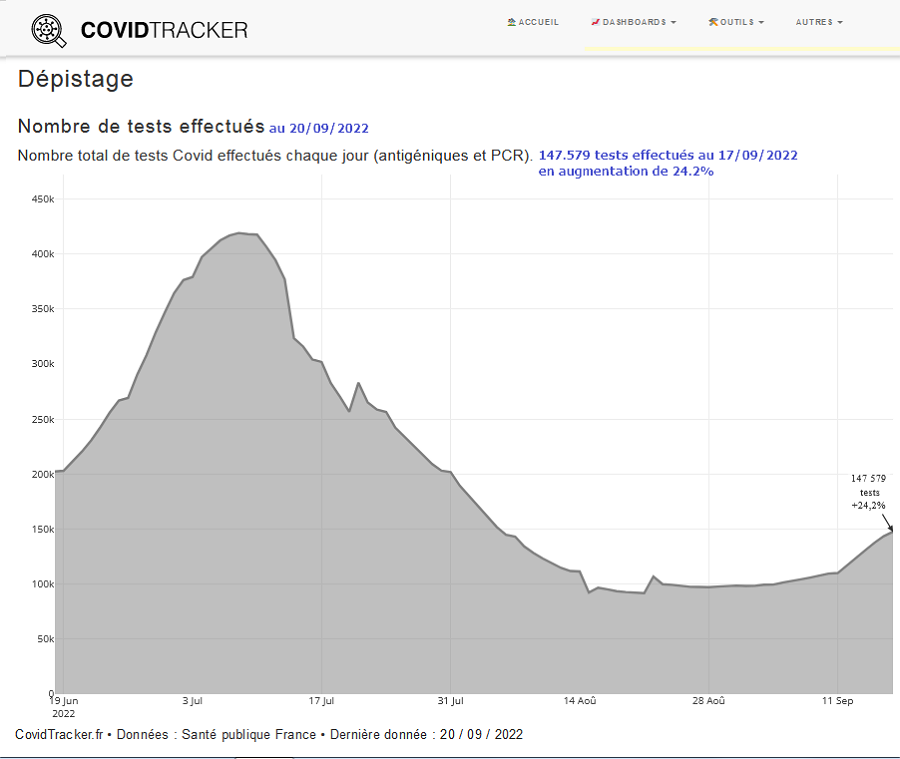Click the 'Dépistage' section heading
Image resolution: width=900 pixels, height=759 pixels.
[75, 79]
